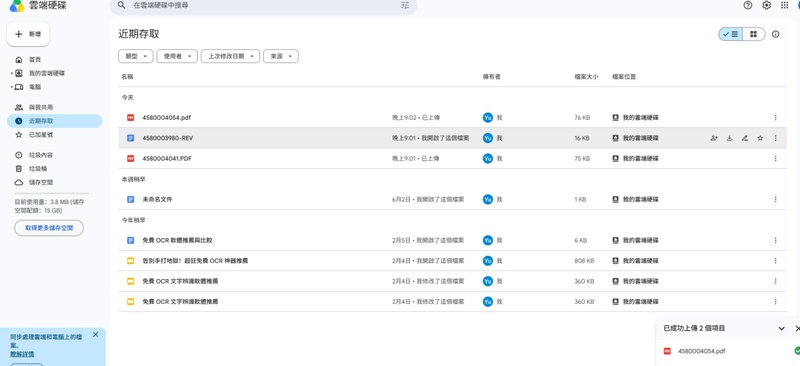Viewport: 800px width, 366px height.
Task: Focus the 在雲端硬碟中搜尋 search field
Action: [x=263, y=5]
